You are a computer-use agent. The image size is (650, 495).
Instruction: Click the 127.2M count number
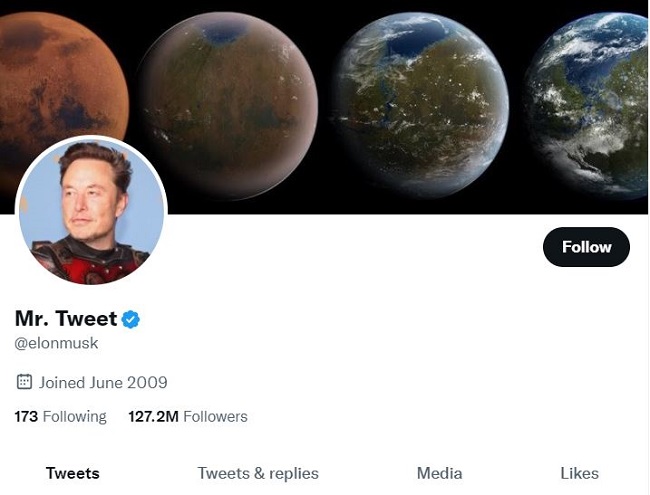(153, 416)
